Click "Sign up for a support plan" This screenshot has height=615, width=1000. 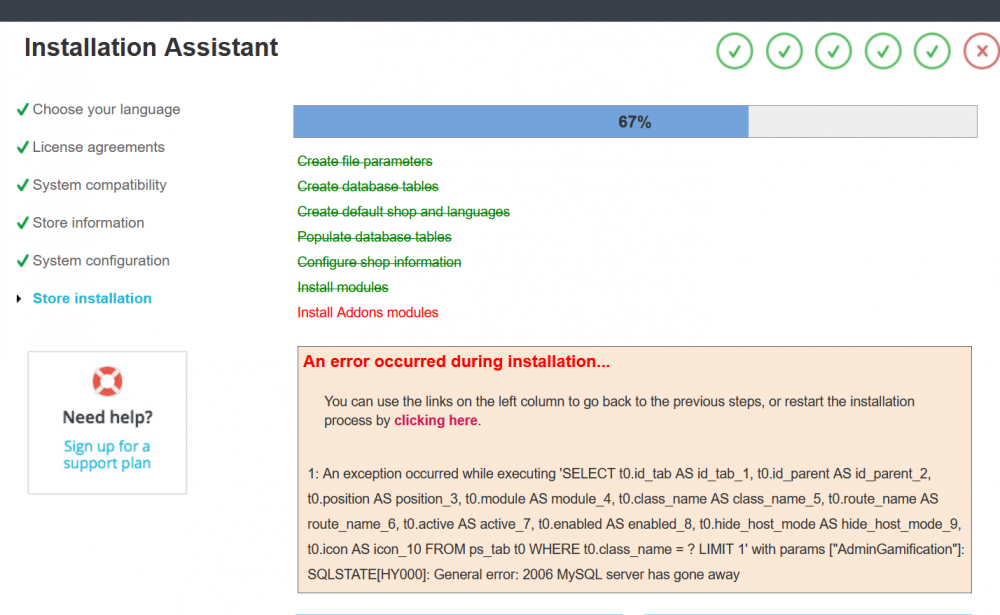[x=107, y=455]
